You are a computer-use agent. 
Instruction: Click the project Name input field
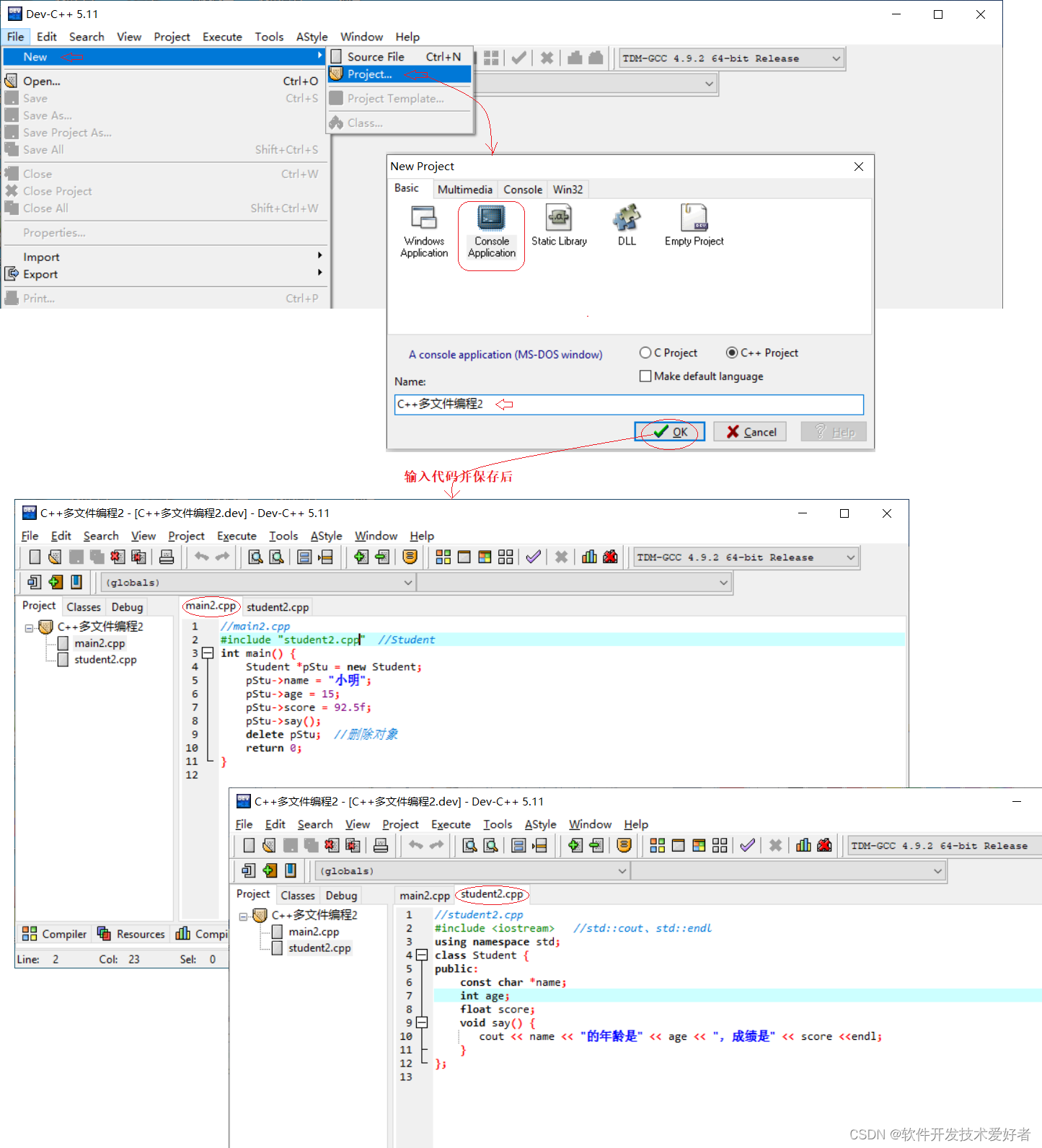click(x=629, y=404)
